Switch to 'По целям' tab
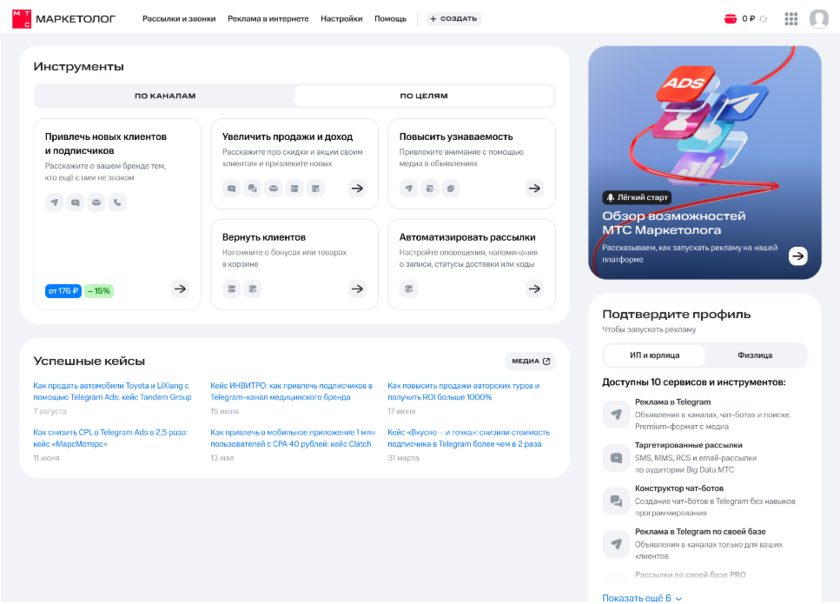 click(x=424, y=96)
